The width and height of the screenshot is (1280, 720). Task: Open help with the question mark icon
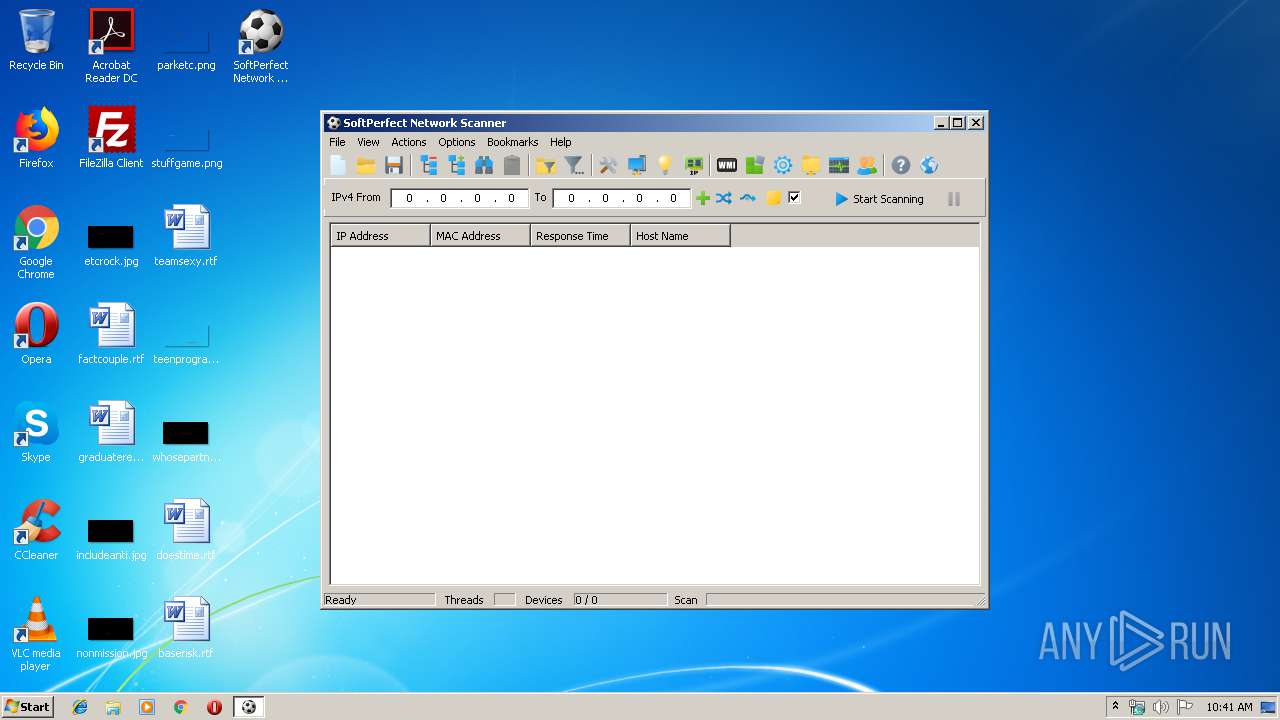(901, 166)
